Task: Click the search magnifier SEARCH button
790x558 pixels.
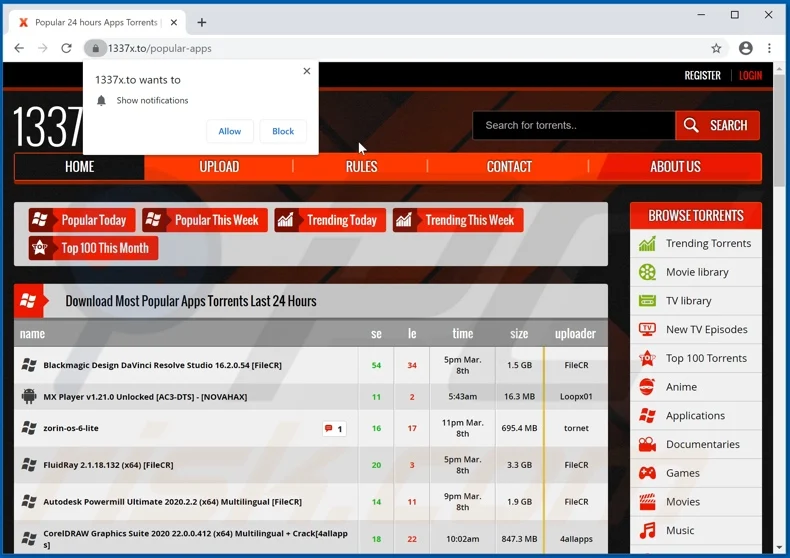Action: [717, 126]
